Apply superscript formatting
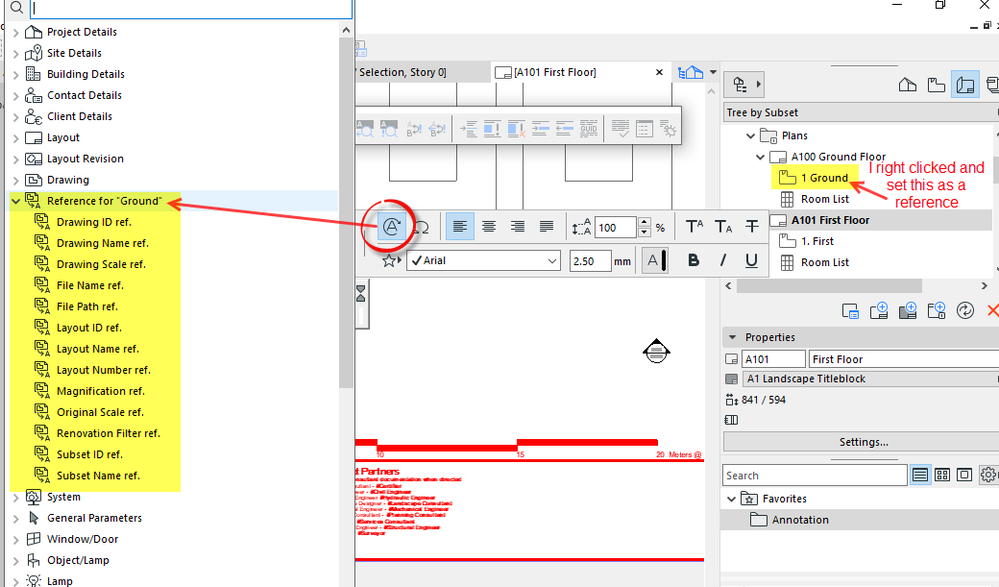This screenshot has width=999, height=587. pyautogui.click(x=694, y=227)
